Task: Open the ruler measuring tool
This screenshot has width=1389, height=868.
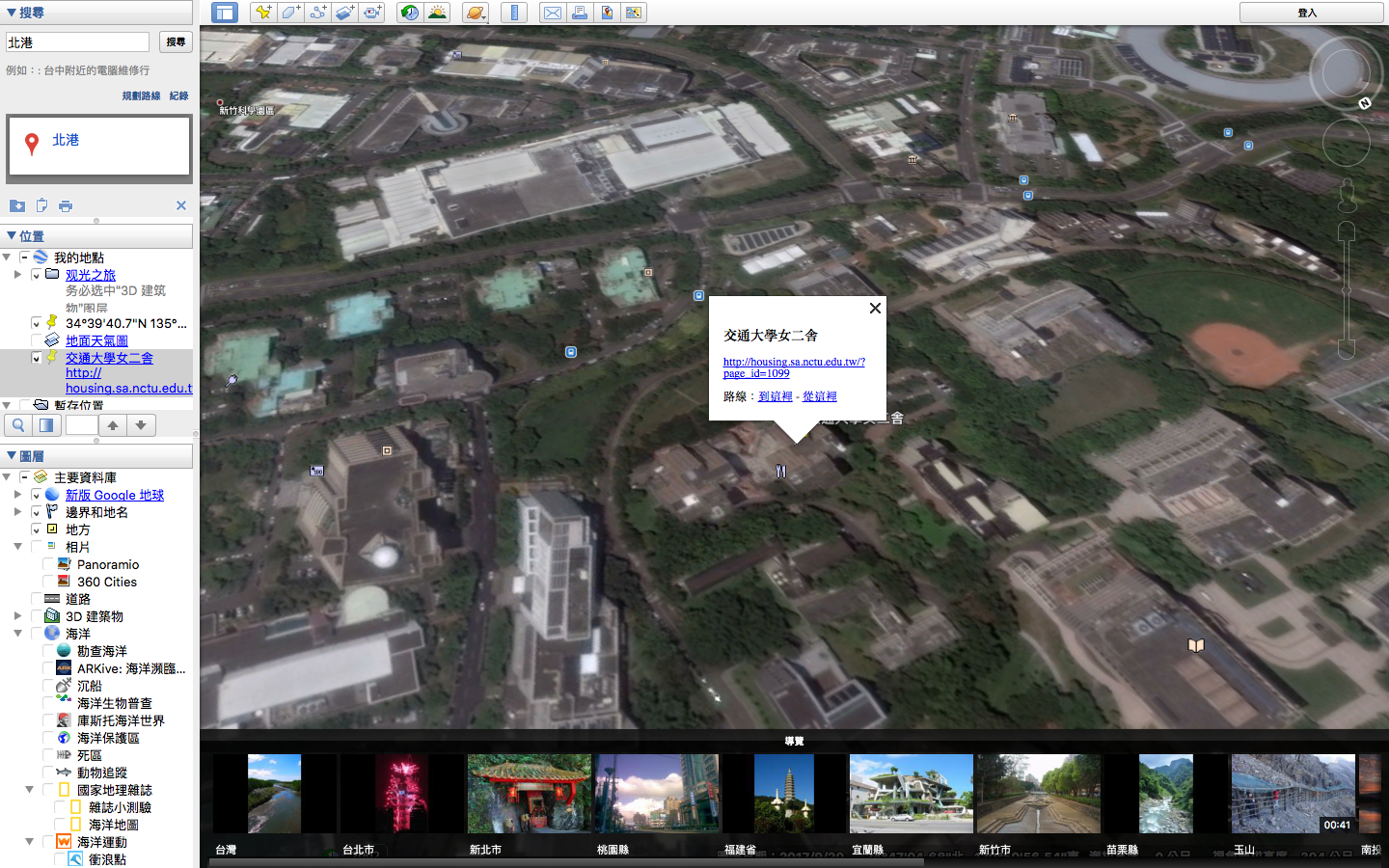Action: pyautogui.click(x=514, y=13)
